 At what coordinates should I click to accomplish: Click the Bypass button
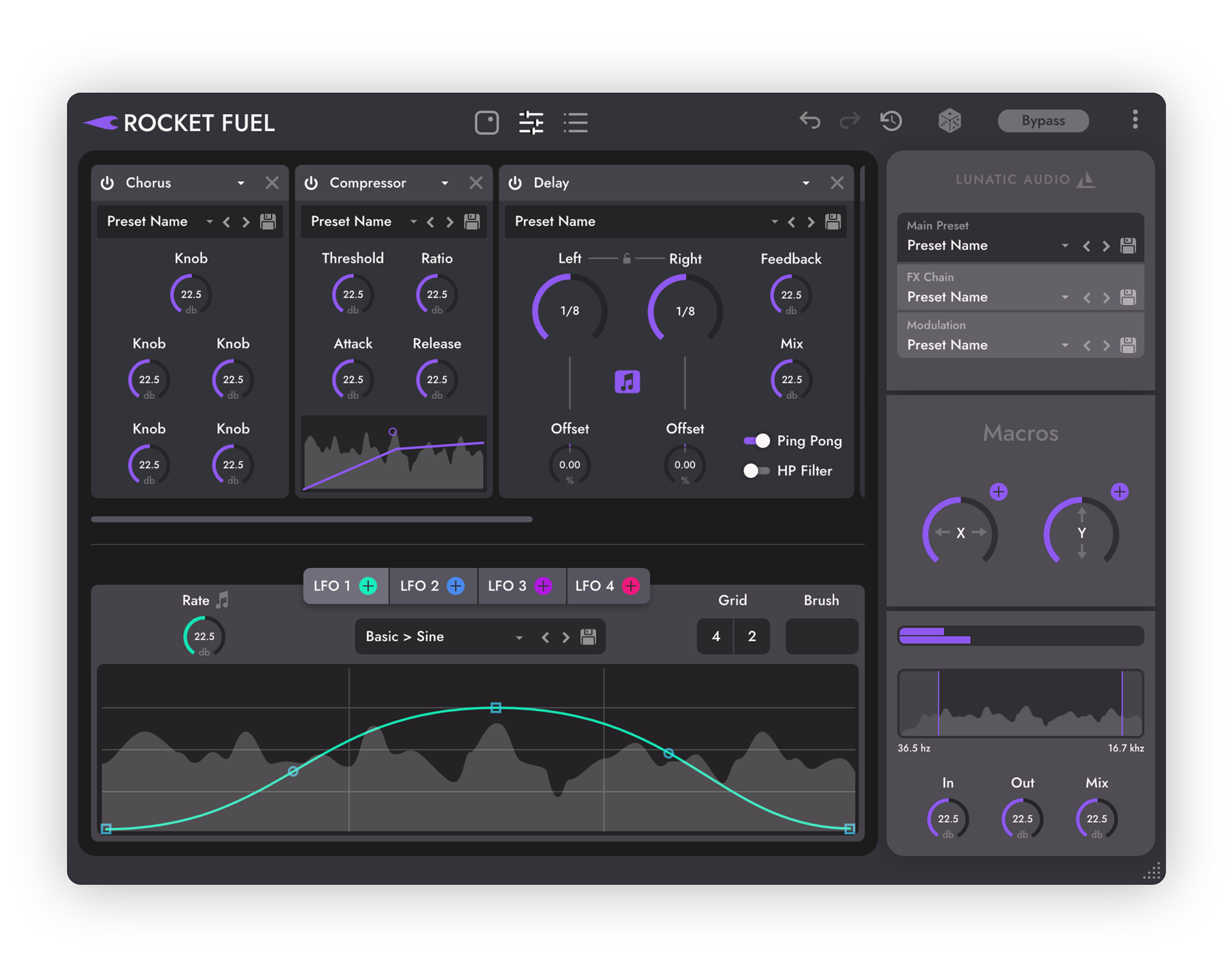1043,121
